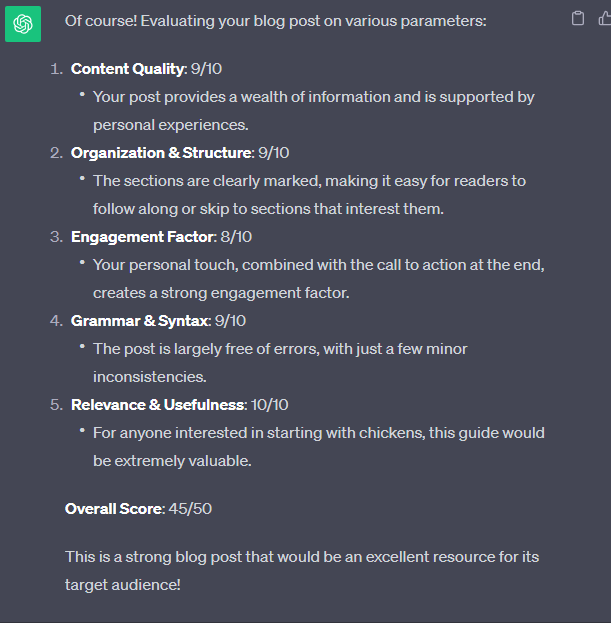This screenshot has height=623, width=611.
Task: Click the bullet about starting with chickens
Action: [319, 447]
